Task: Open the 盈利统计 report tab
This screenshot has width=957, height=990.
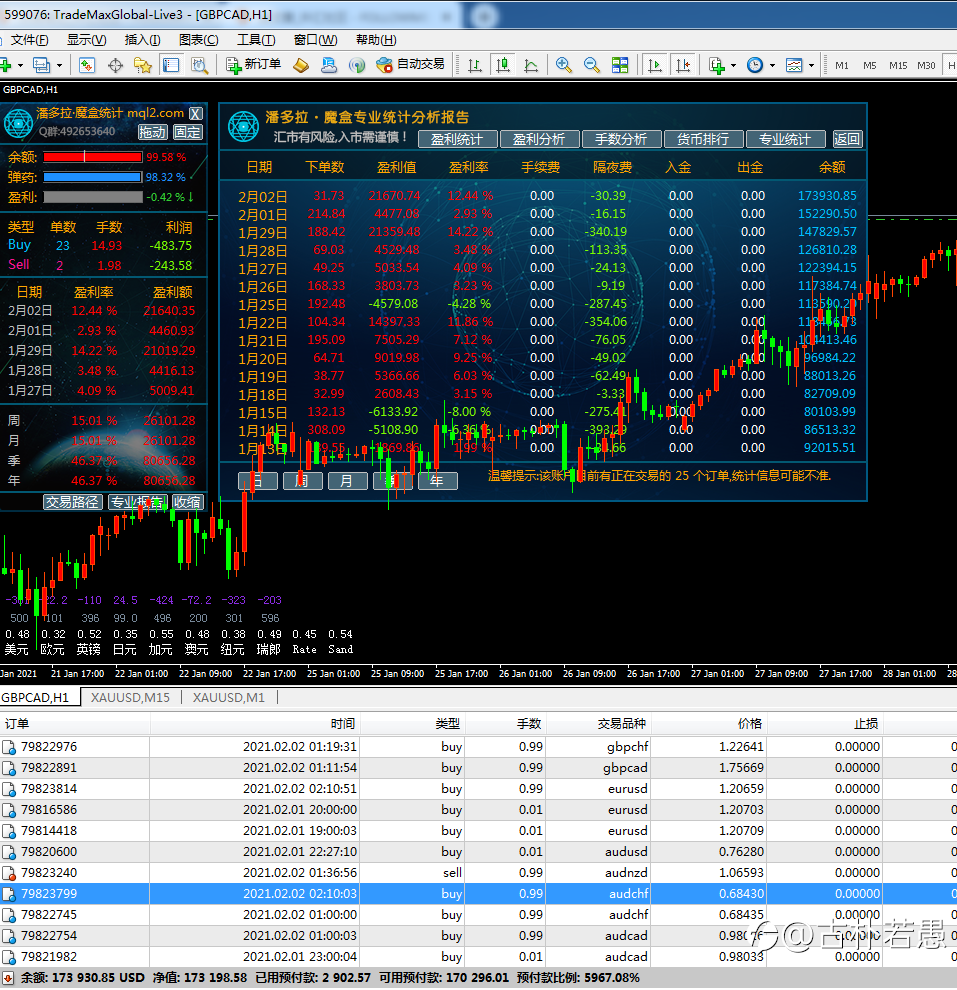Action: [457, 139]
